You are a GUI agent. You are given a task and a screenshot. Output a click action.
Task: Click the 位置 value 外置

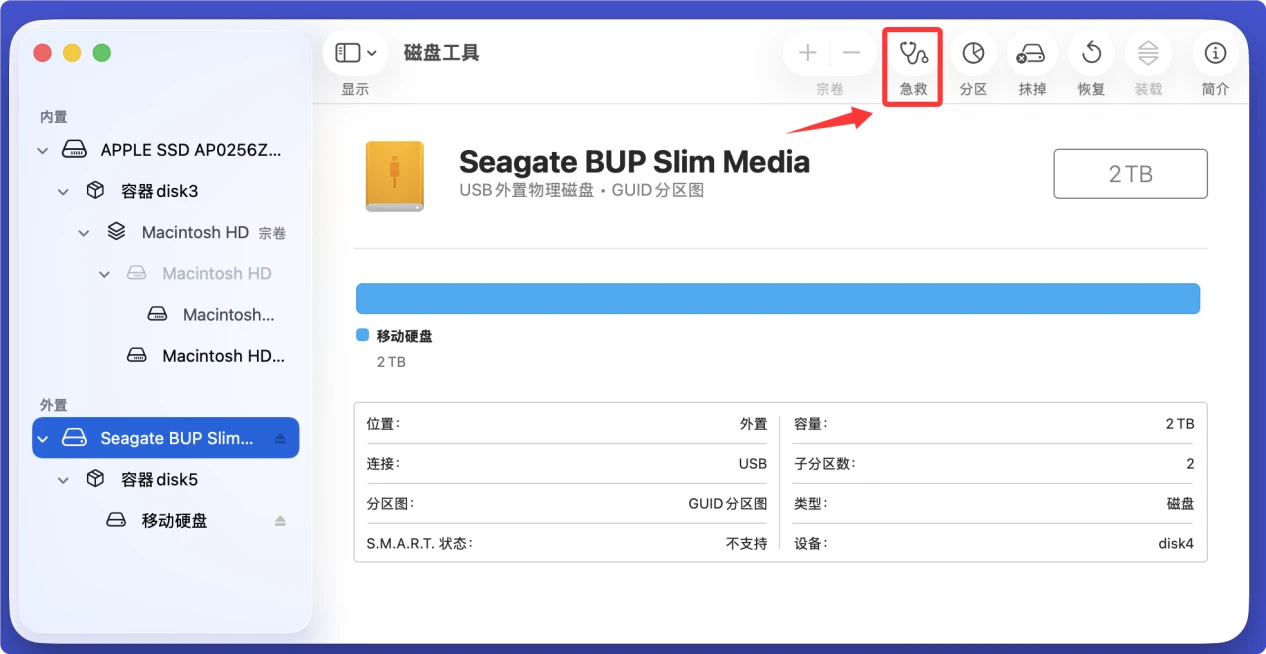[753, 424]
